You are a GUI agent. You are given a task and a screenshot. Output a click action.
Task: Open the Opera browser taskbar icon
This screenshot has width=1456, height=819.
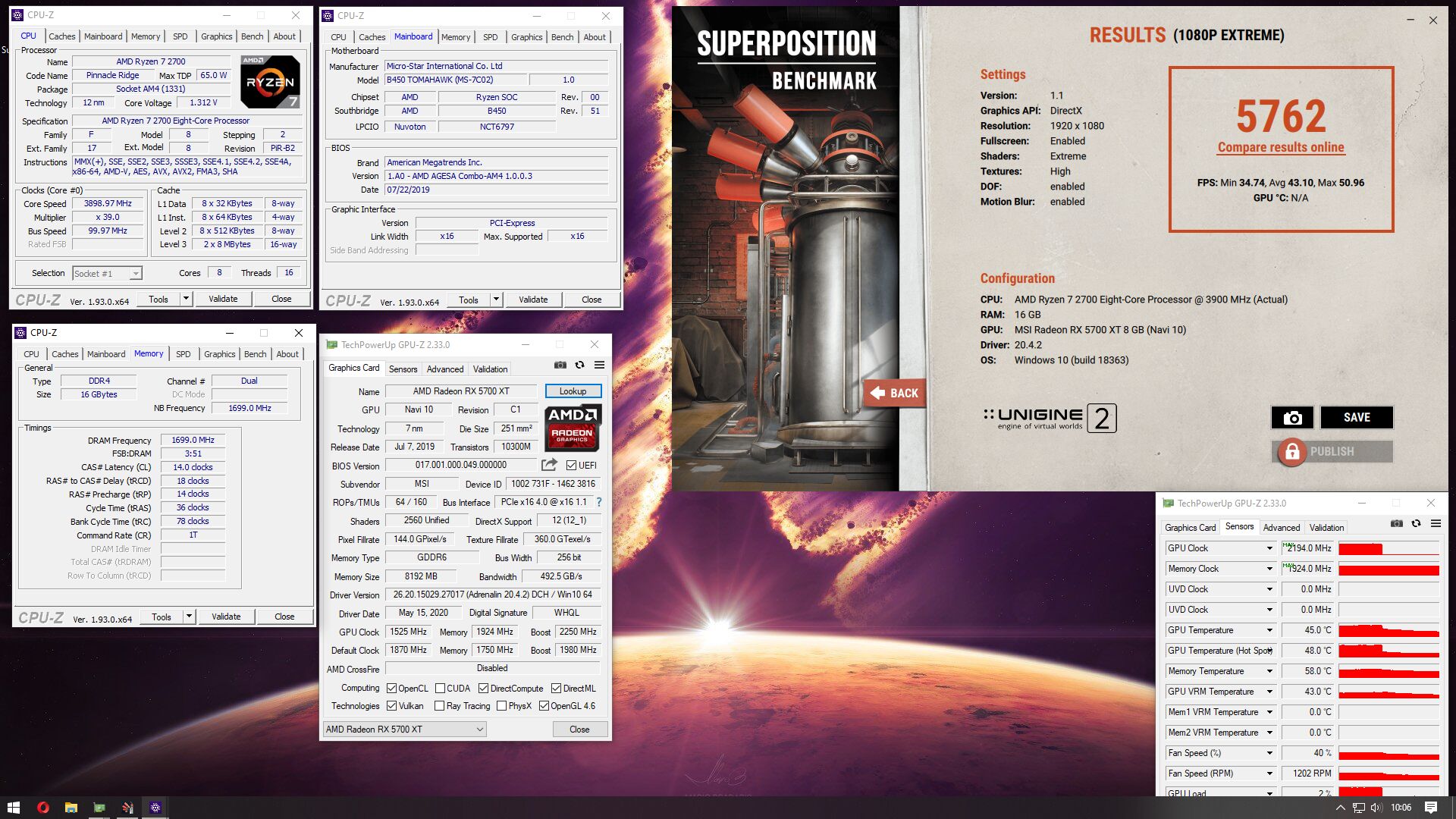(42, 808)
